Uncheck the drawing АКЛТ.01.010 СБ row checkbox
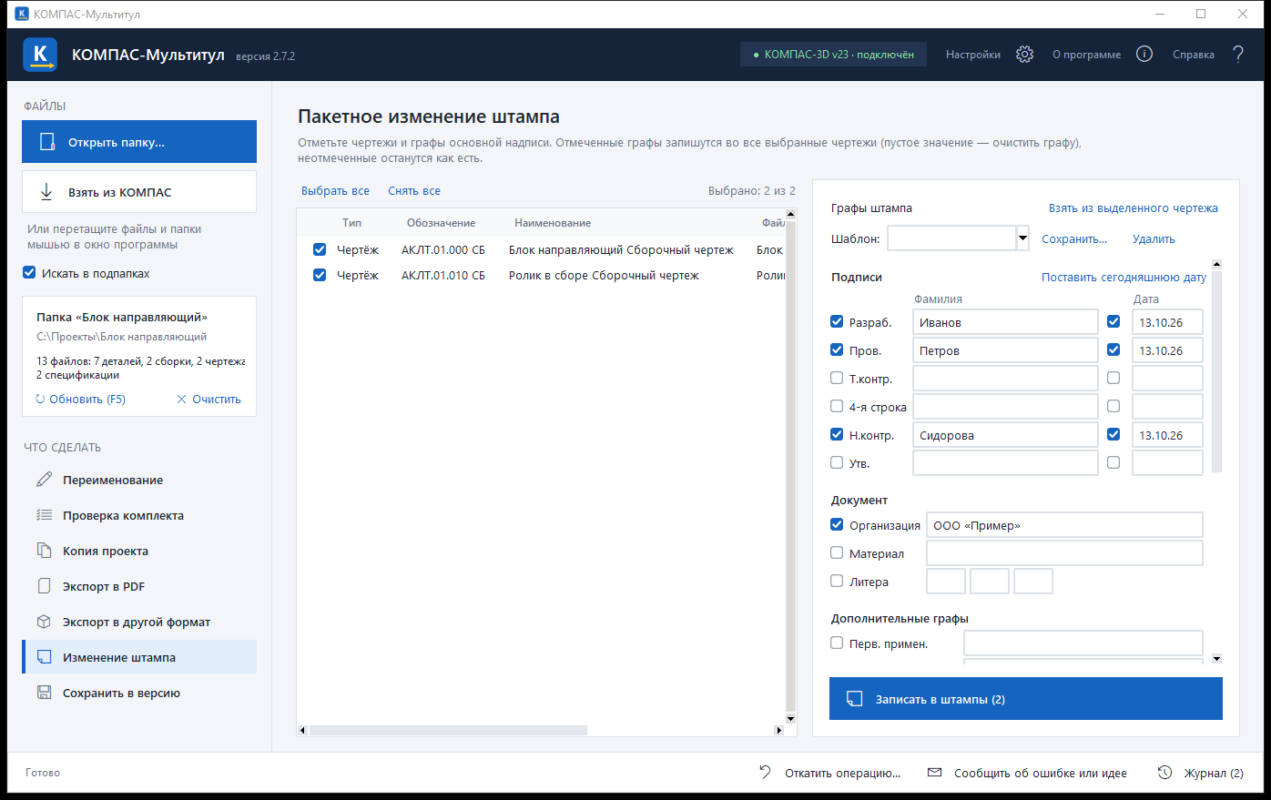The height and width of the screenshot is (800, 1271). tap(320, 275)
